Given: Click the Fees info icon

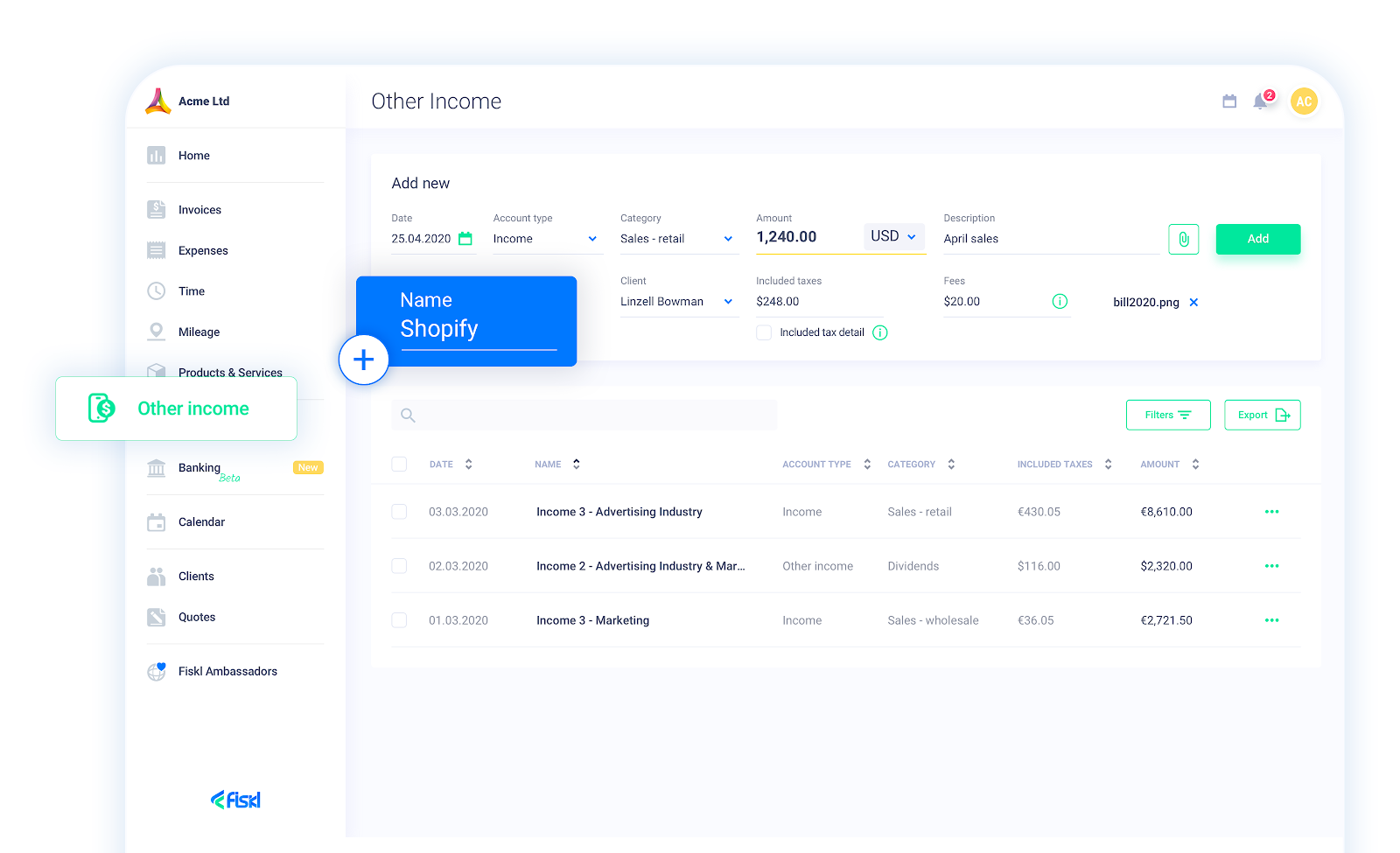Looking at the screenshot, I should [x=1060, y=302].
